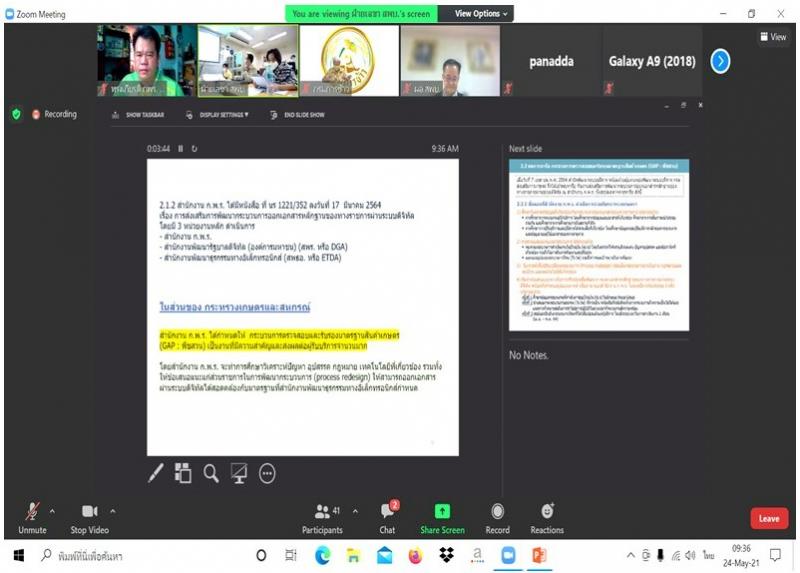Click the zoom into slide magnifier
The height and width of the screenshot is (573, 800).
211,473
